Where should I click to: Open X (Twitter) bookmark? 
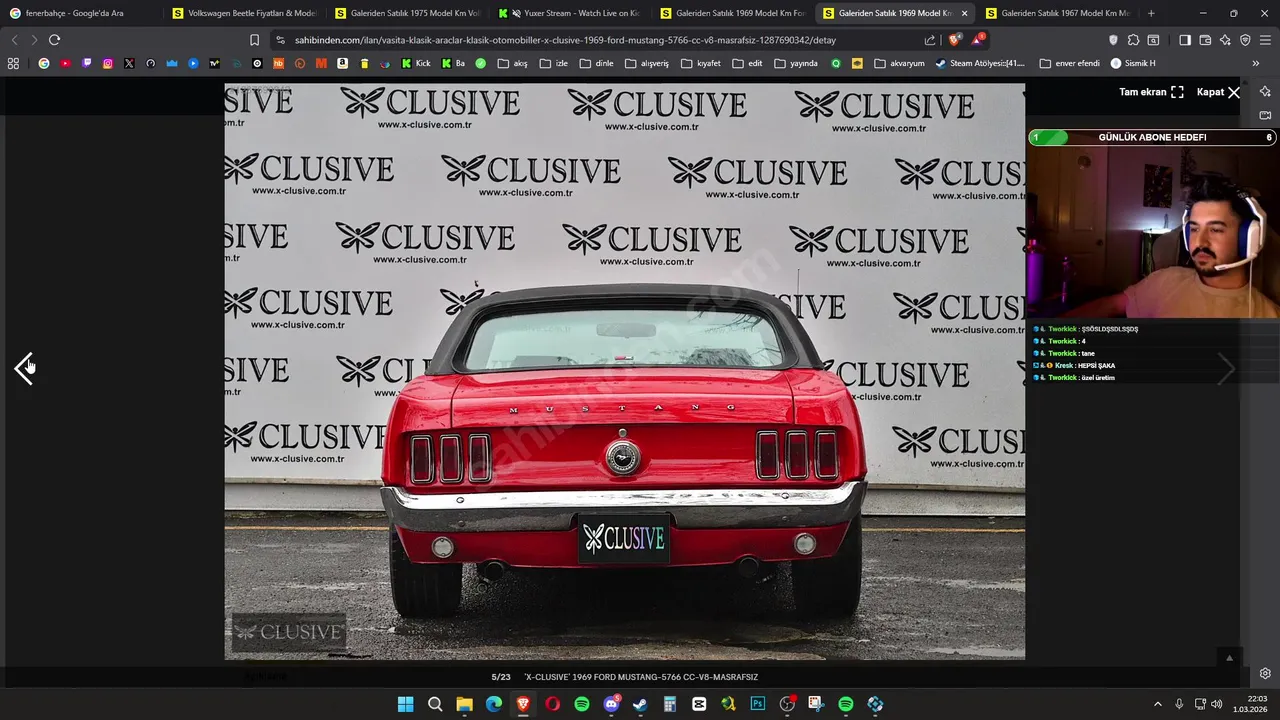(x=129, y=63)
